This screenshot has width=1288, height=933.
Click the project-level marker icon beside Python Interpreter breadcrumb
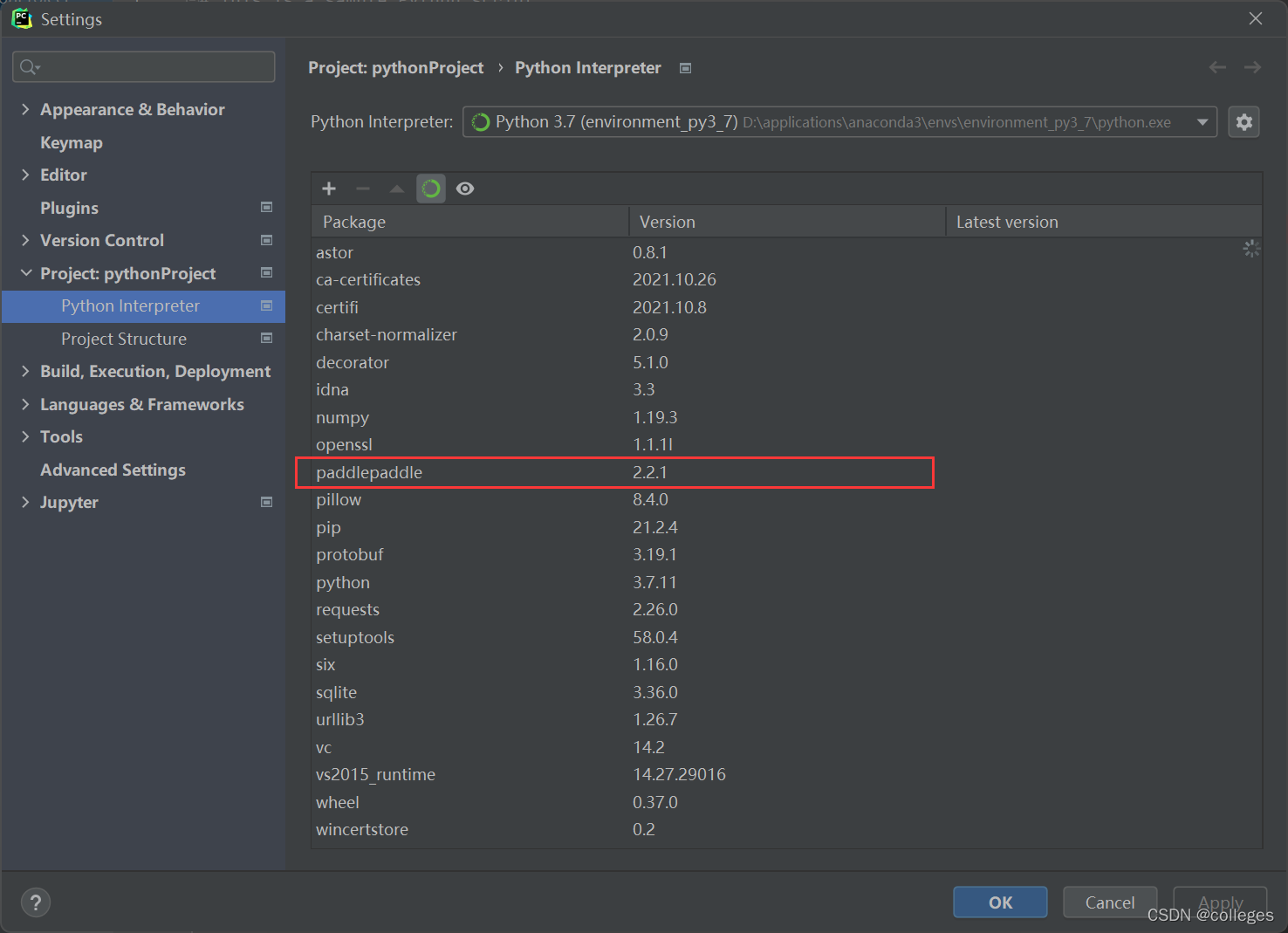[686, 68]
